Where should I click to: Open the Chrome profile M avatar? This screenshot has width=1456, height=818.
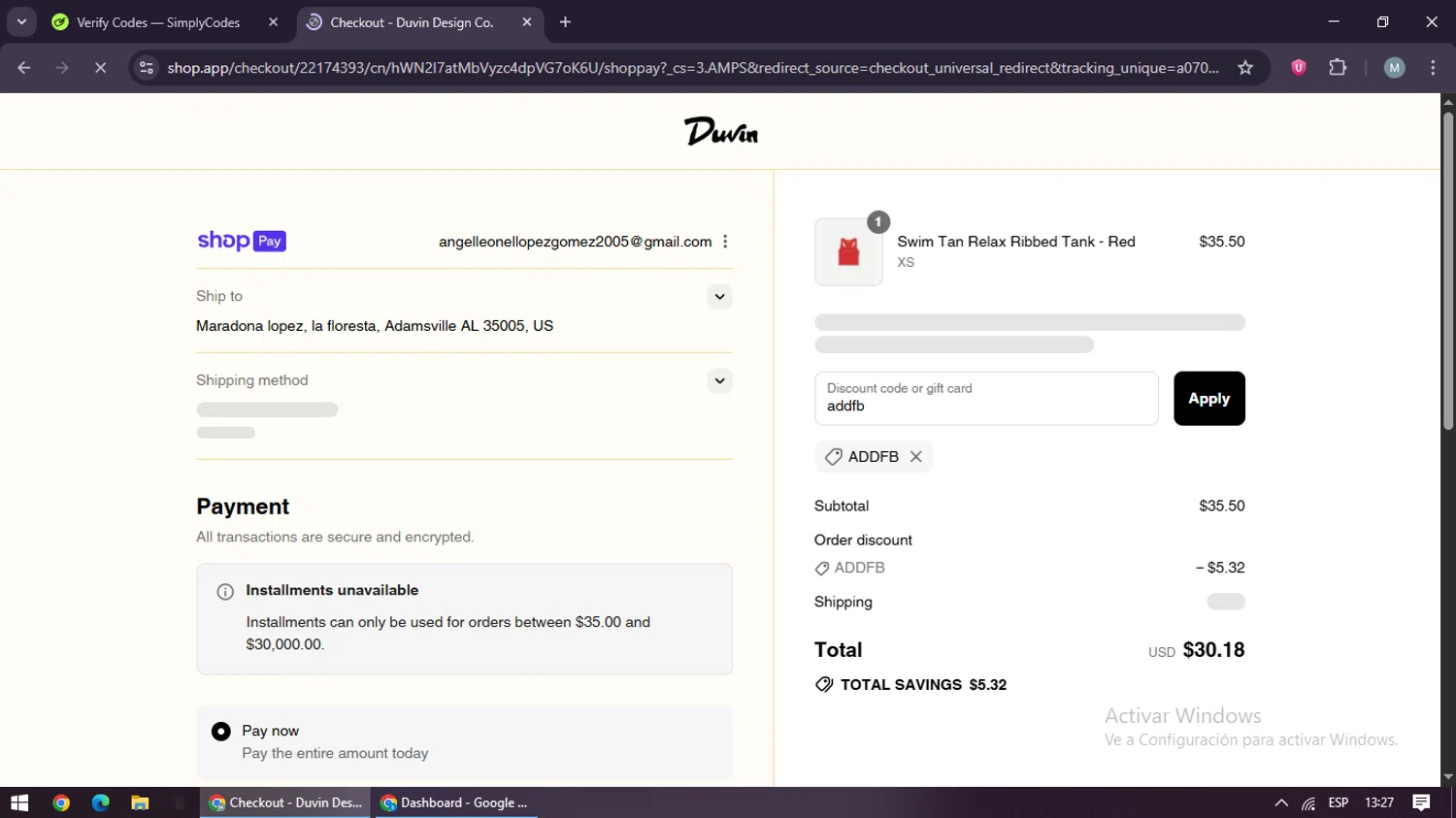(1394, 67)
